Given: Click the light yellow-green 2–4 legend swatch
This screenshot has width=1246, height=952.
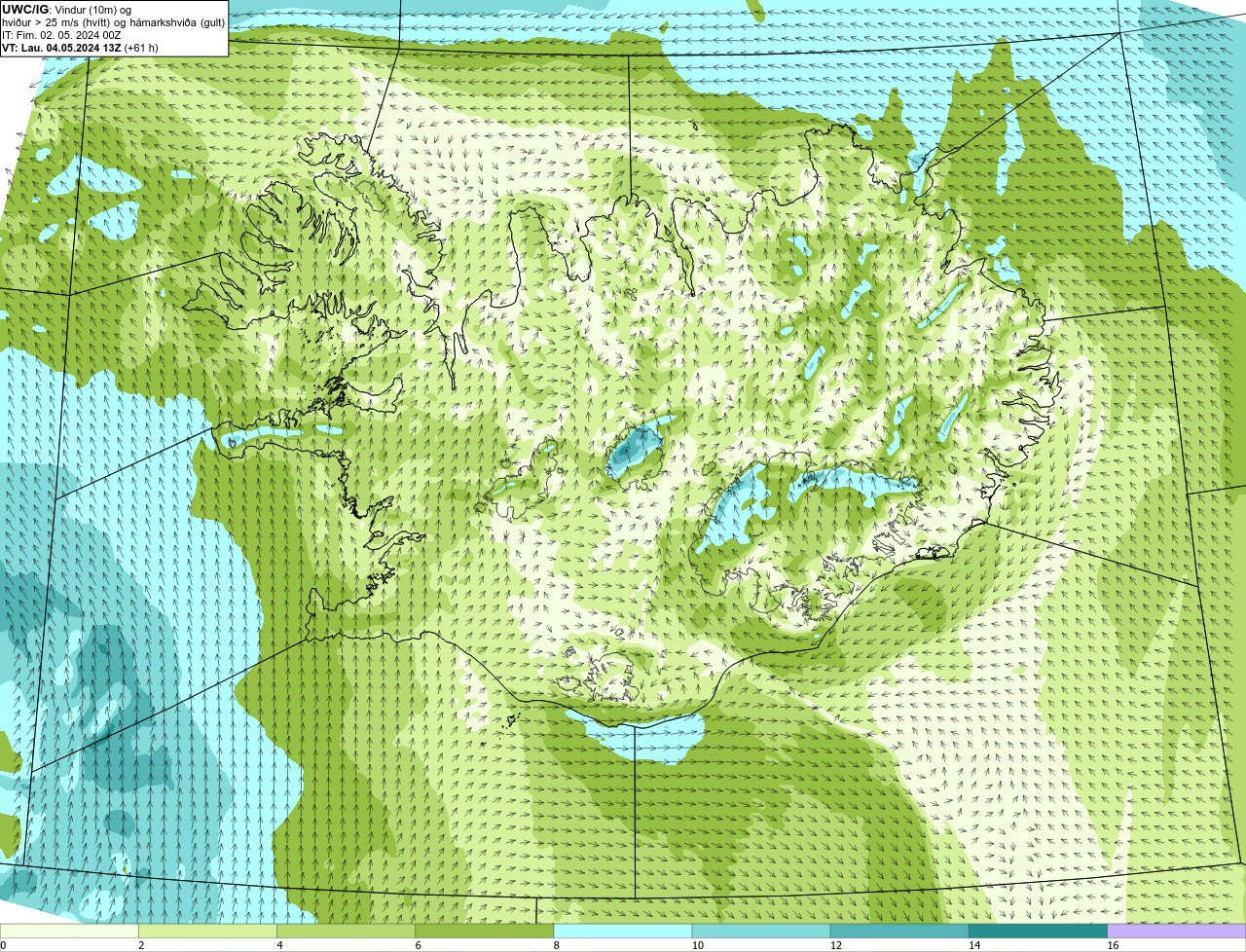Looking at the screenshot, I should [x=207, y=931].
